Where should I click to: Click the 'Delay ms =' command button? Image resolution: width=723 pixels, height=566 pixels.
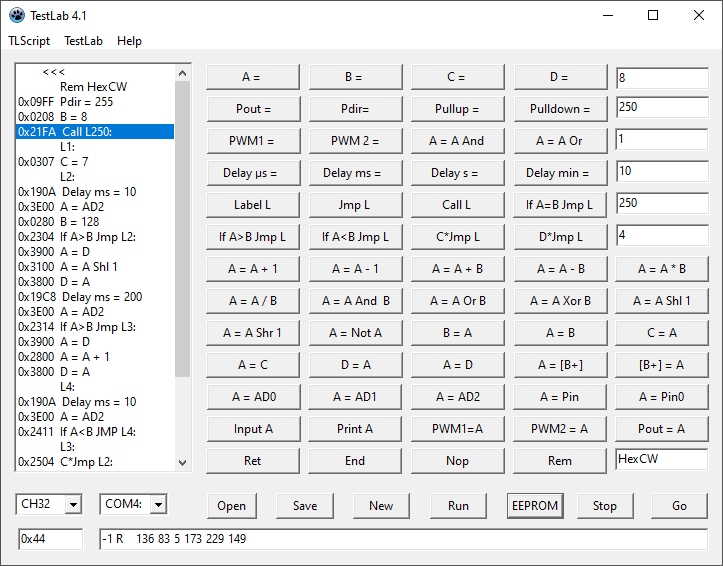[x=352, y=173]
